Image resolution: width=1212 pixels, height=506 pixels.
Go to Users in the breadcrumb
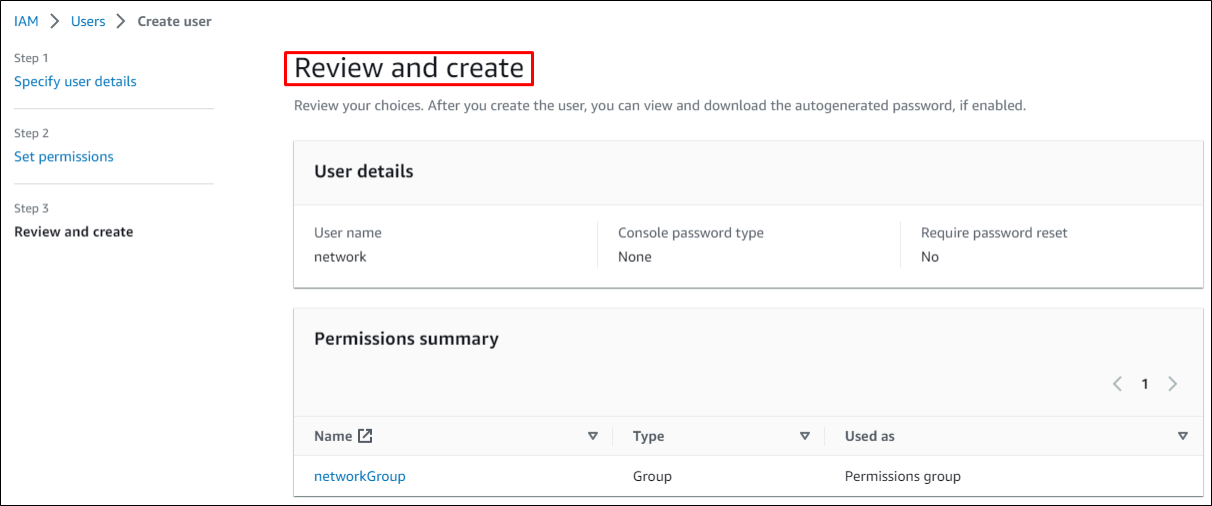88,21
